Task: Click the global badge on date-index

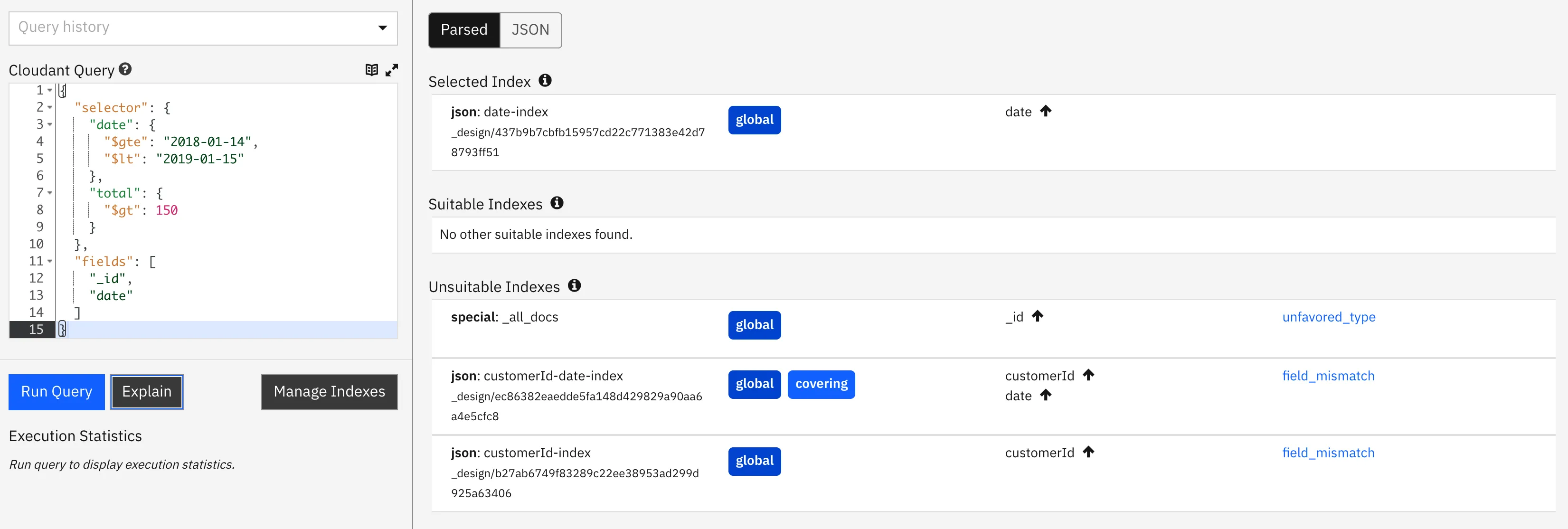Action: point(754,120)
